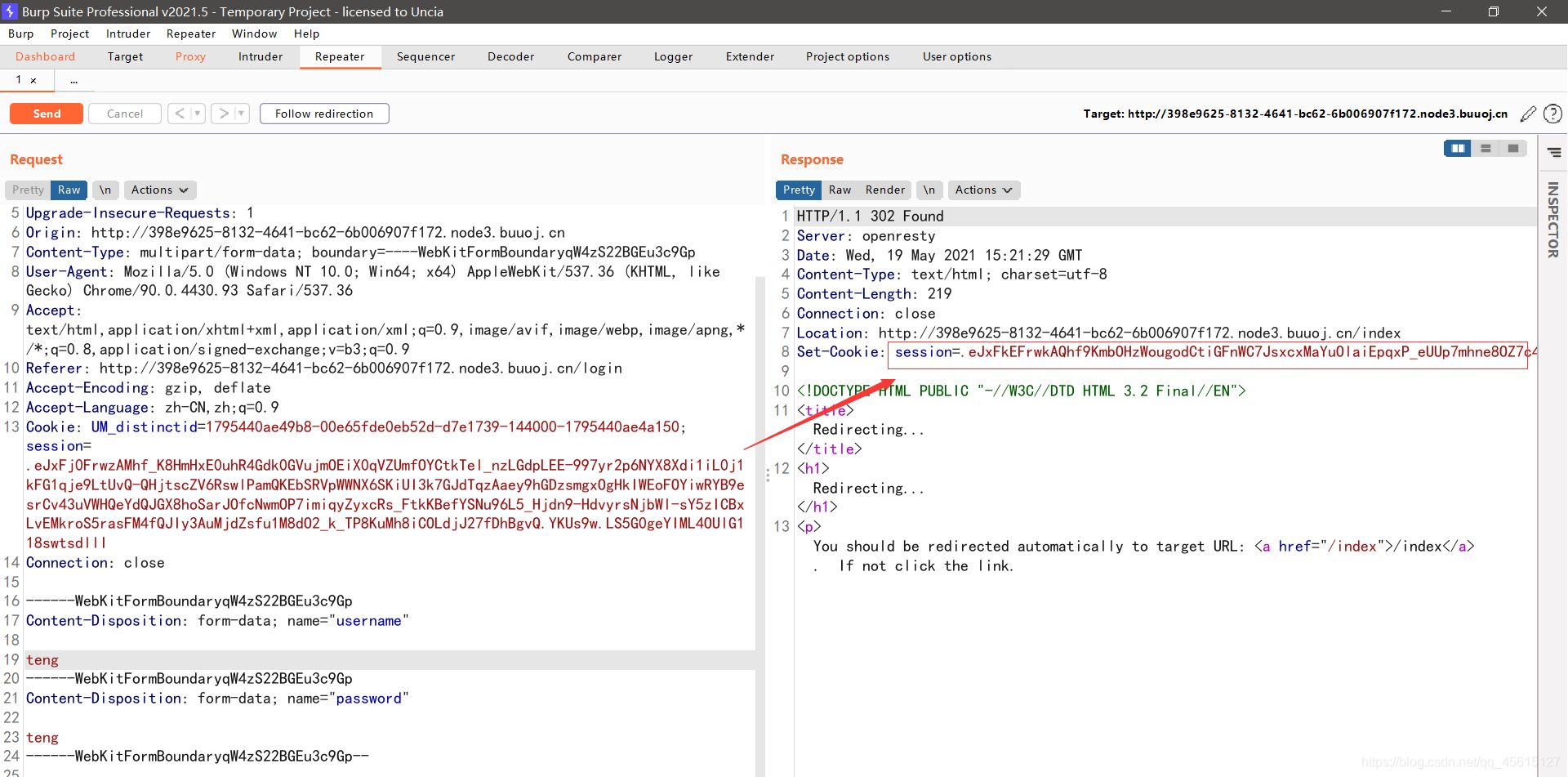The height and width of the screenshot is (777, 1568).
Task: Go to previous request with back arrow
Action: click(x=180, y=114)
